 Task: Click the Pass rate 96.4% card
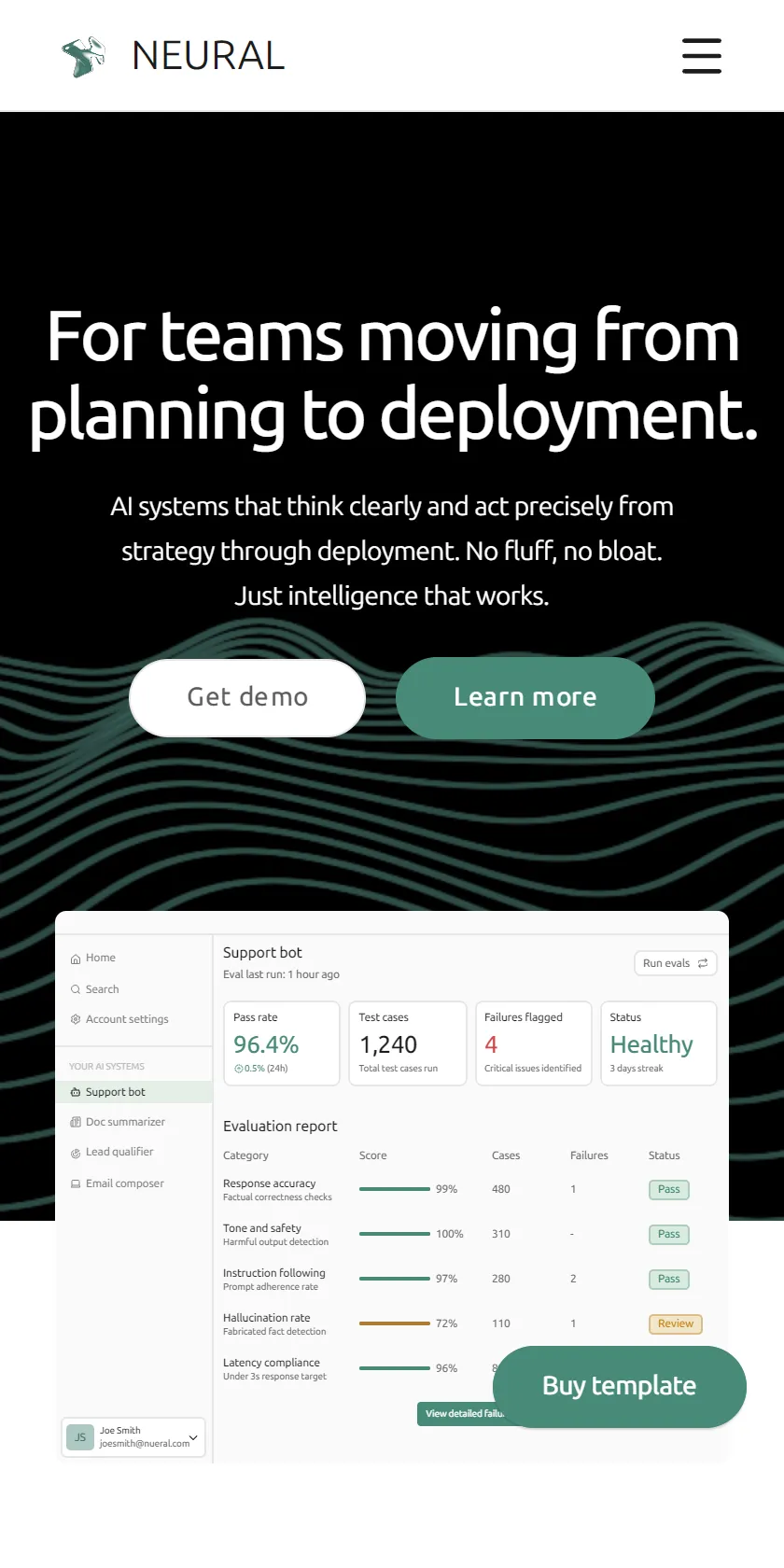(x=282, y=1043)
